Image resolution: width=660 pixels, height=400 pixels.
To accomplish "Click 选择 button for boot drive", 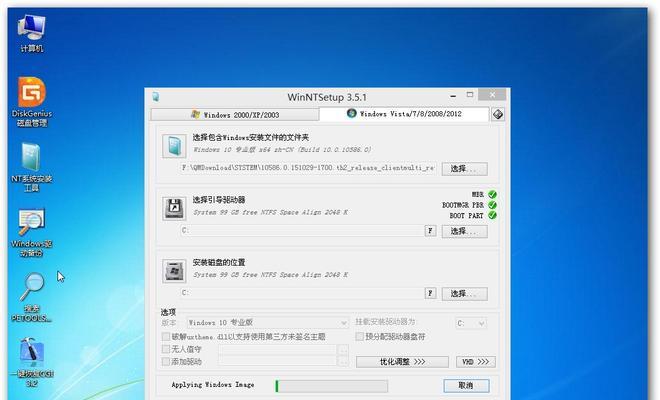I will point(464,231).
